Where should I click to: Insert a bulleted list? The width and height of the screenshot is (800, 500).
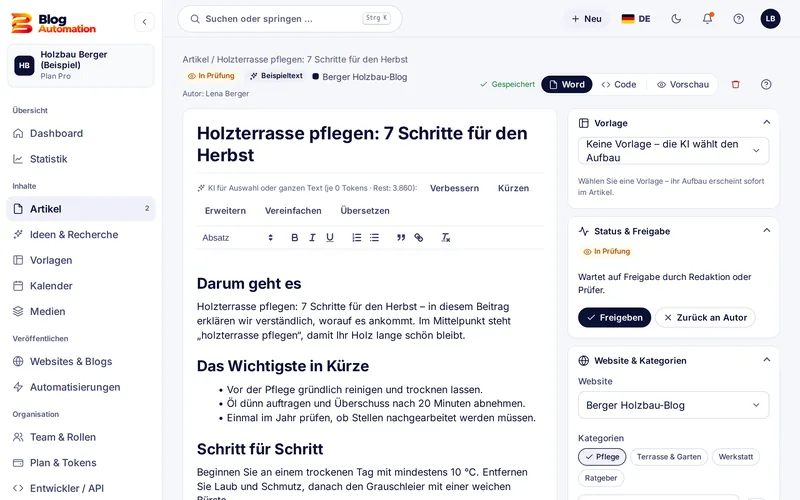(374, 238)
